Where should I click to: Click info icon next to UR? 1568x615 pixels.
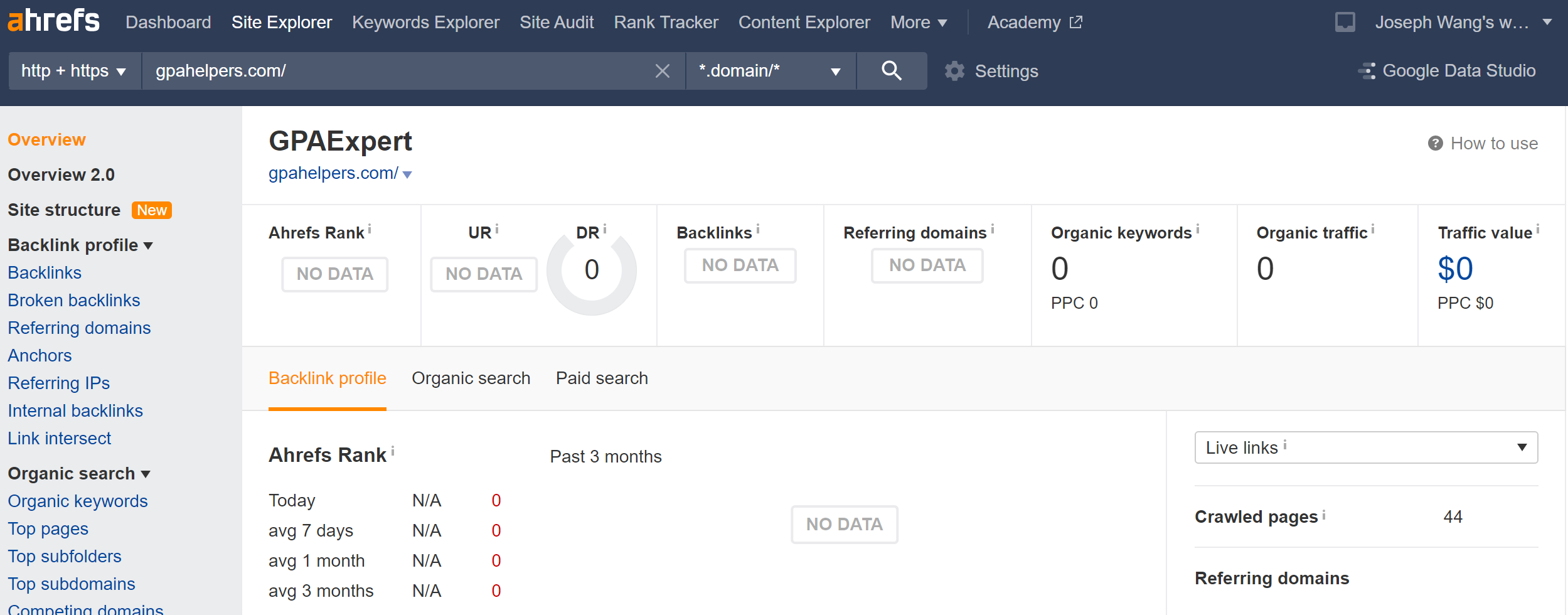pyautogui.click(x=497, y=229)
